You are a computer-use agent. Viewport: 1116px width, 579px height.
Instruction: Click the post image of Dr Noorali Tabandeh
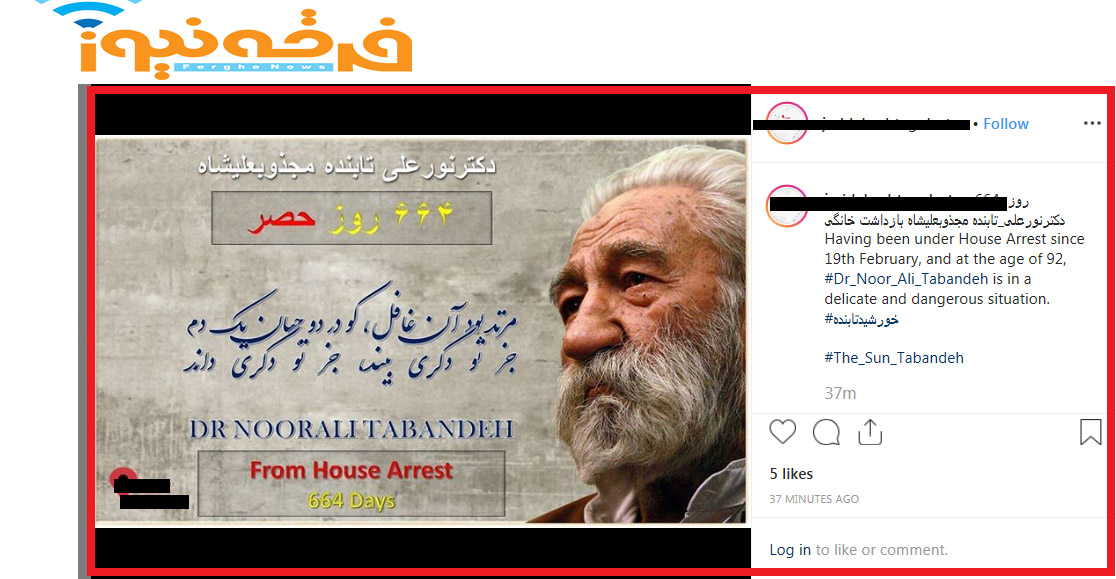(421, 331)
